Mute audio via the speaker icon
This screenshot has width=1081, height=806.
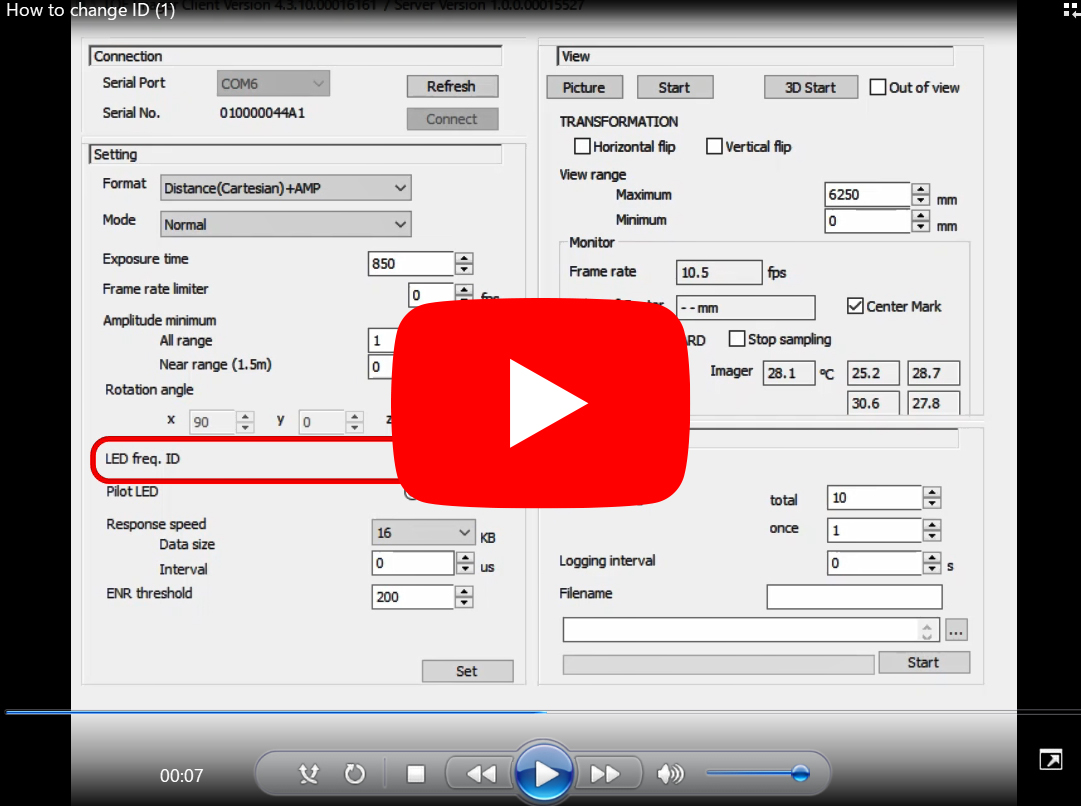coord(669,773)
